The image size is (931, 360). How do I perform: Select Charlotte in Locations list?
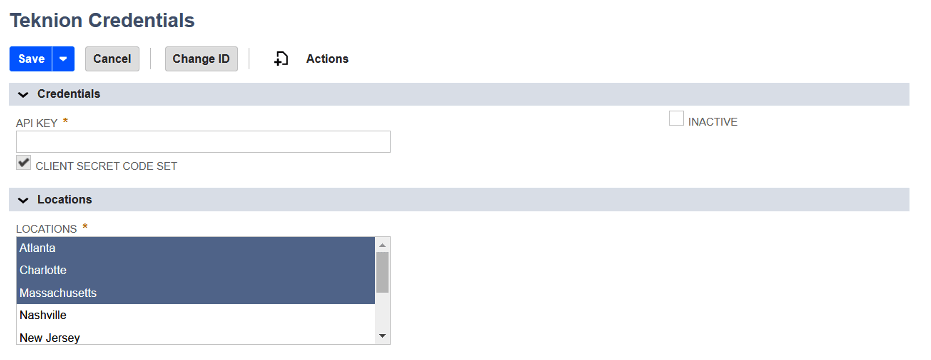tap(196, 270)
